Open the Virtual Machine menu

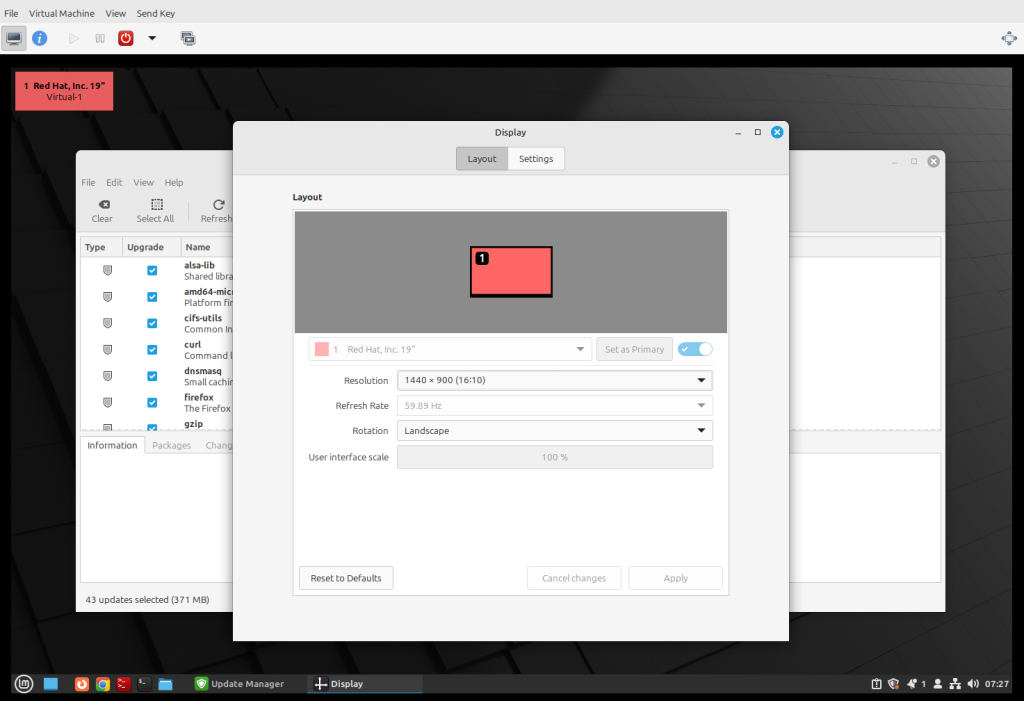(x=61, y=13)
